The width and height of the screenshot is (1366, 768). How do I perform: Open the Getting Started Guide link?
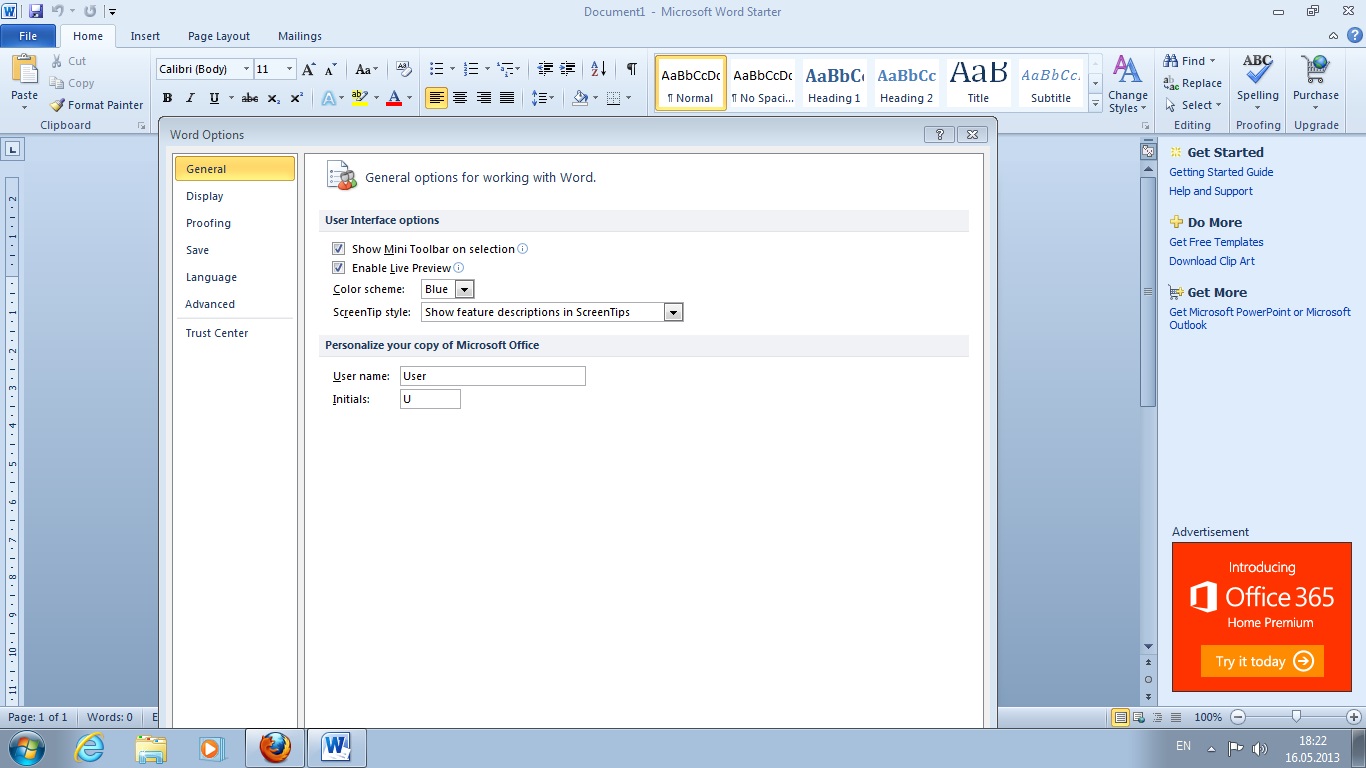1221,172
